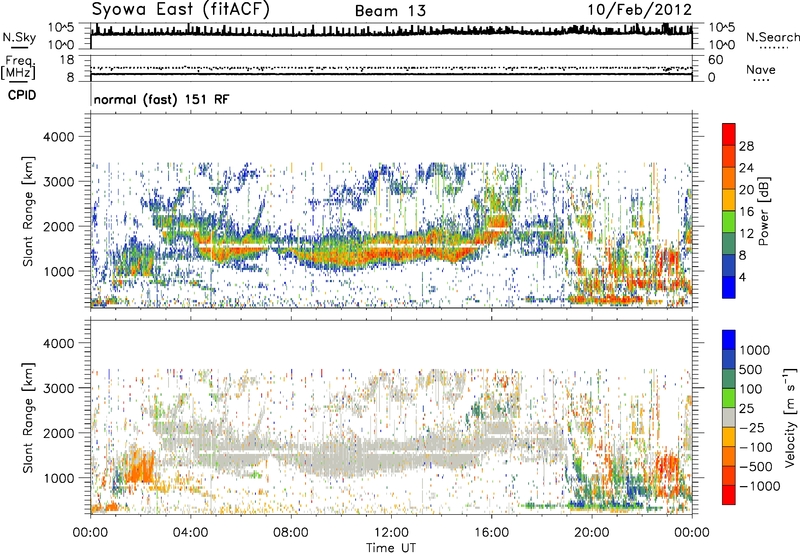
Task: Select the '12:00' time axis tick
Action: [391, 533]
